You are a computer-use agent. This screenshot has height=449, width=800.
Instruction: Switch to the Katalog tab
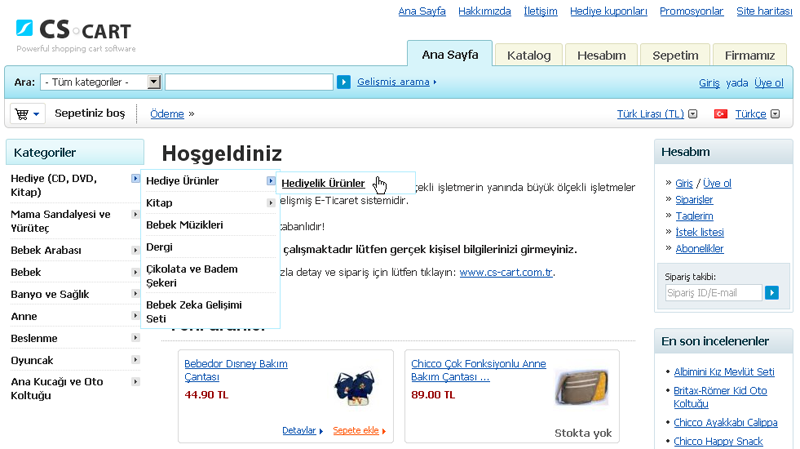(529, 55)
